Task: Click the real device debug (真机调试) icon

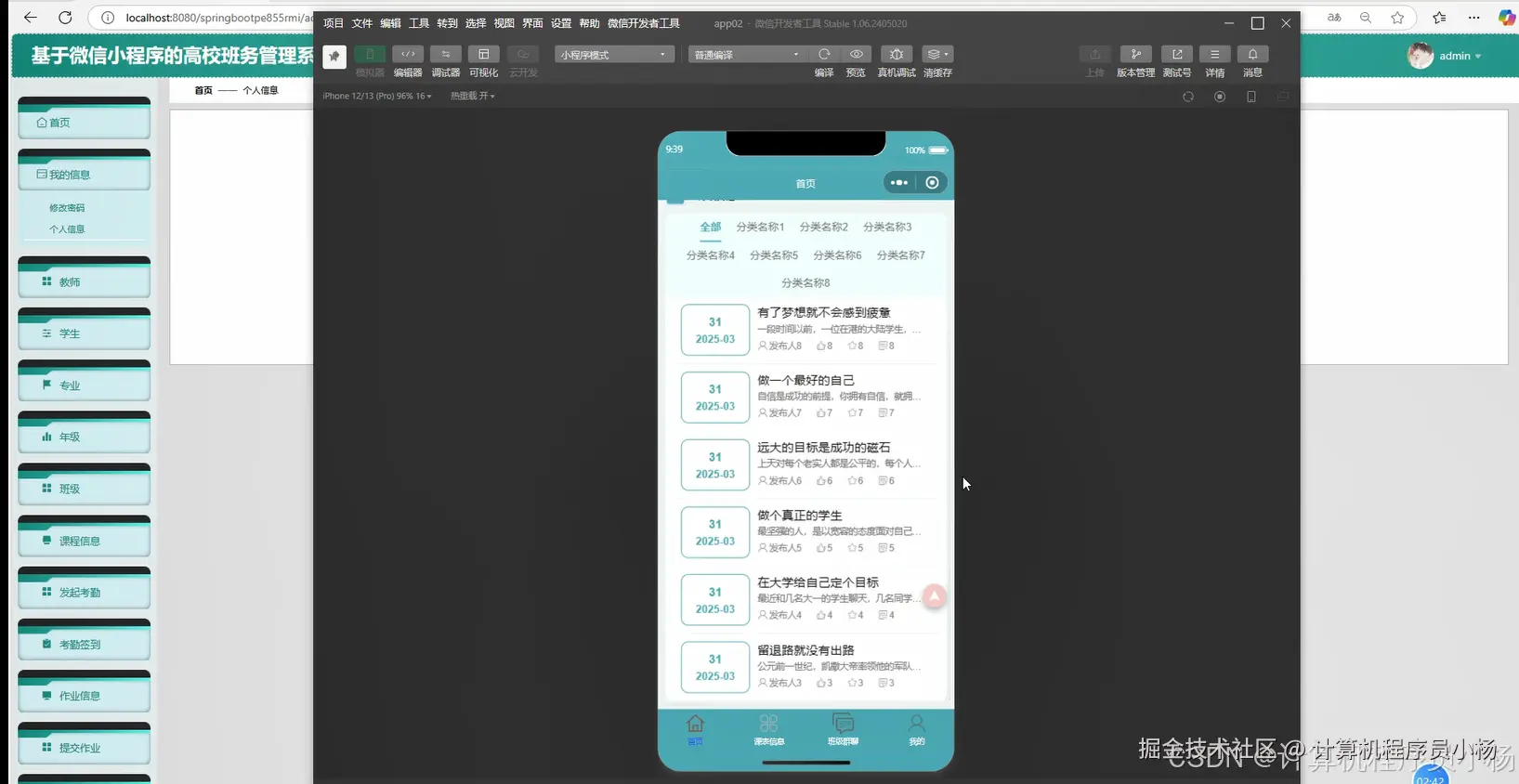Action: 897,54
